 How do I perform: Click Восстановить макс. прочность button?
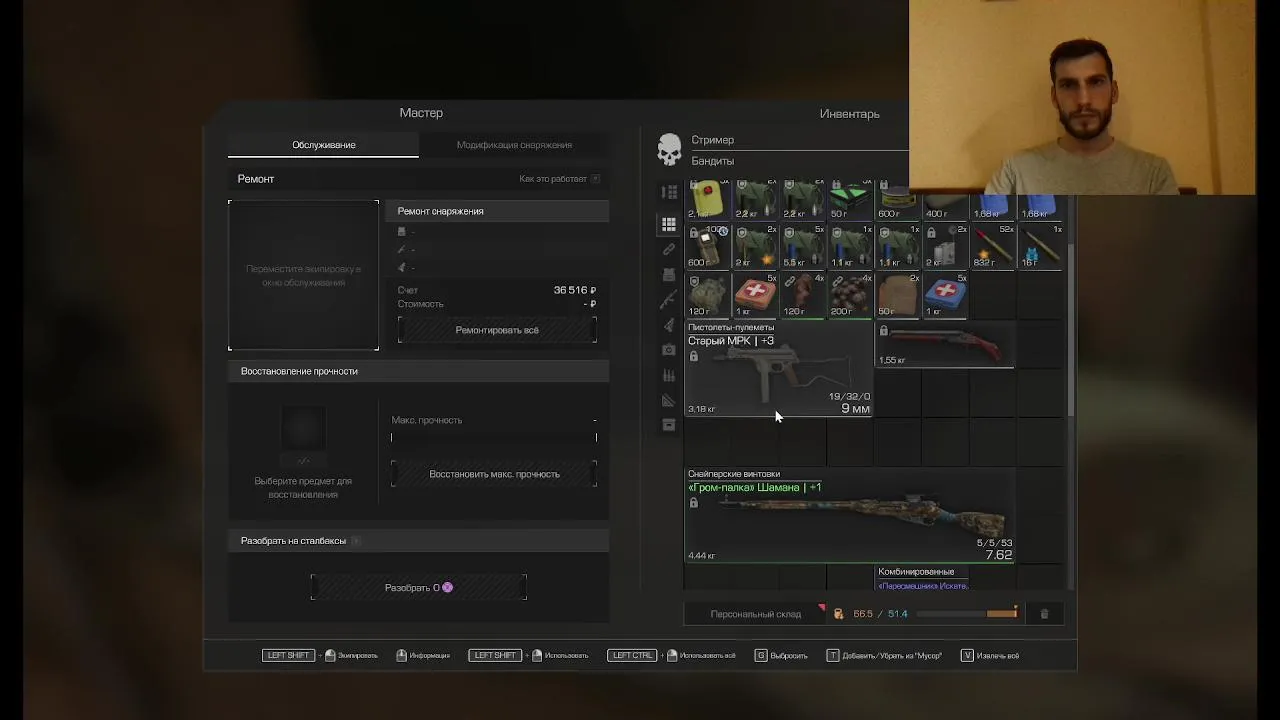pos(494,474)
